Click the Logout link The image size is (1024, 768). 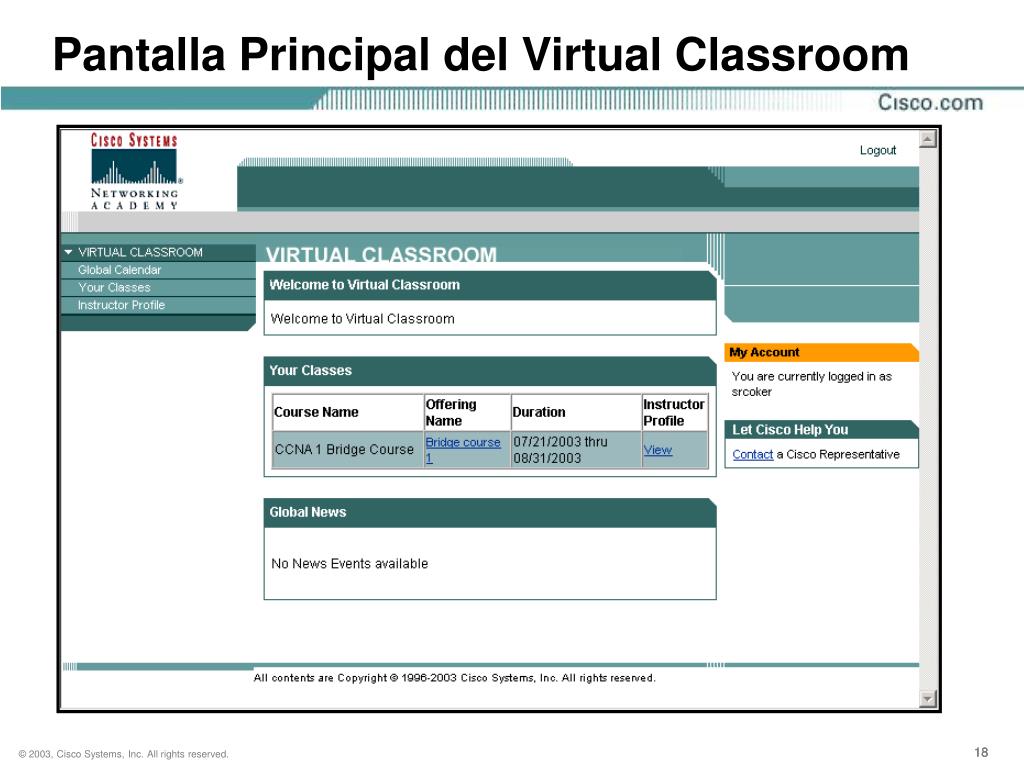tap(878, 150)
